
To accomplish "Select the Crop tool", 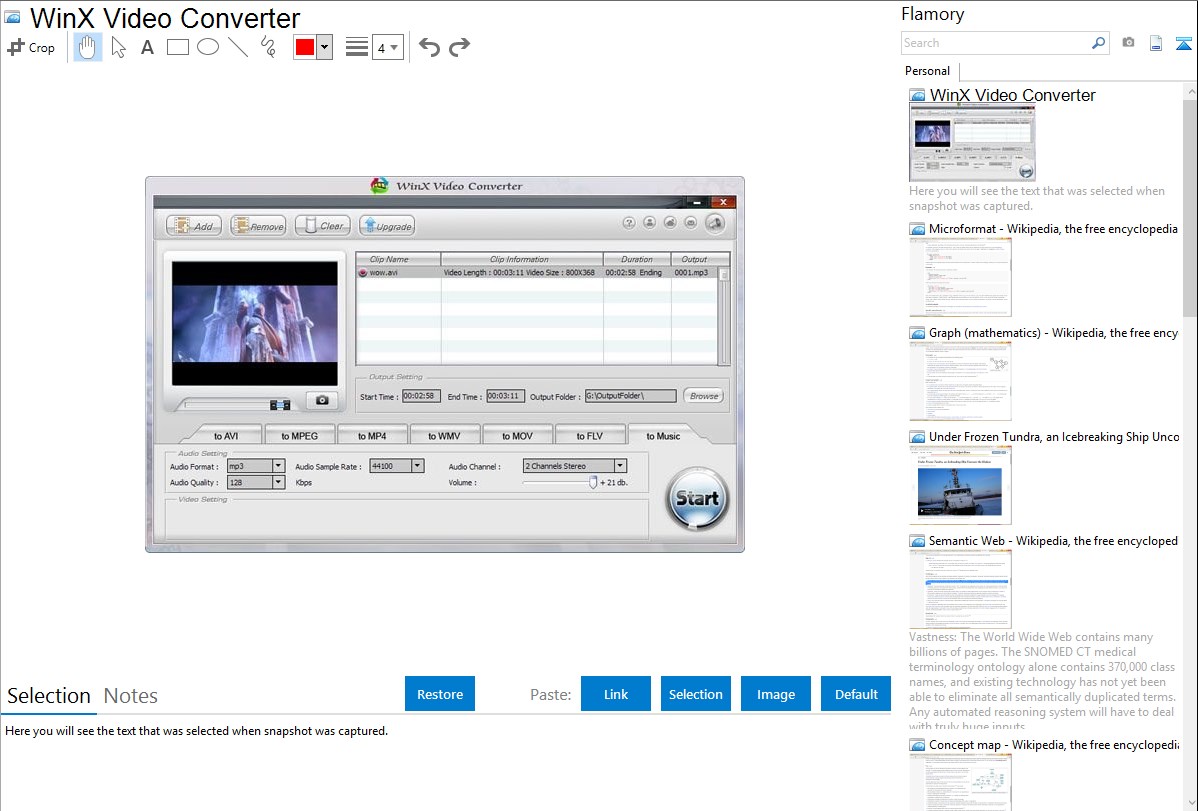I will click(31, 47).
